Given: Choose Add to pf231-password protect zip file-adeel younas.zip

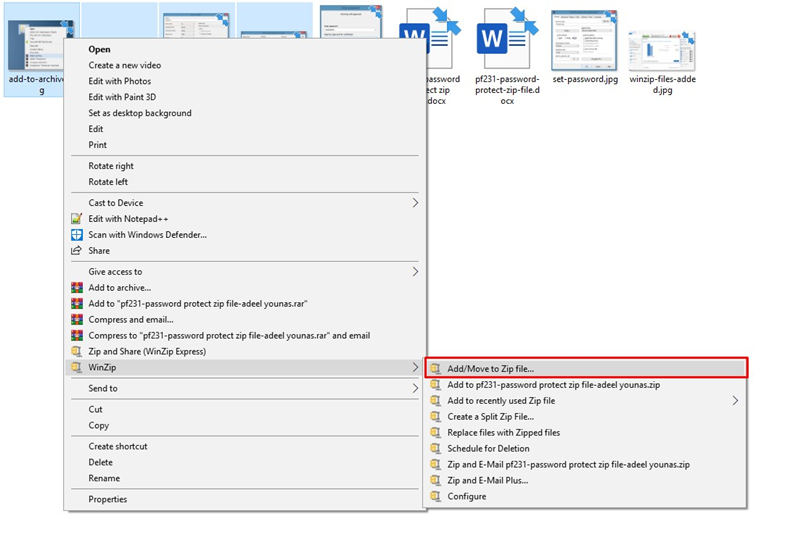Looking at the screenshot, I should pos(554,385).
